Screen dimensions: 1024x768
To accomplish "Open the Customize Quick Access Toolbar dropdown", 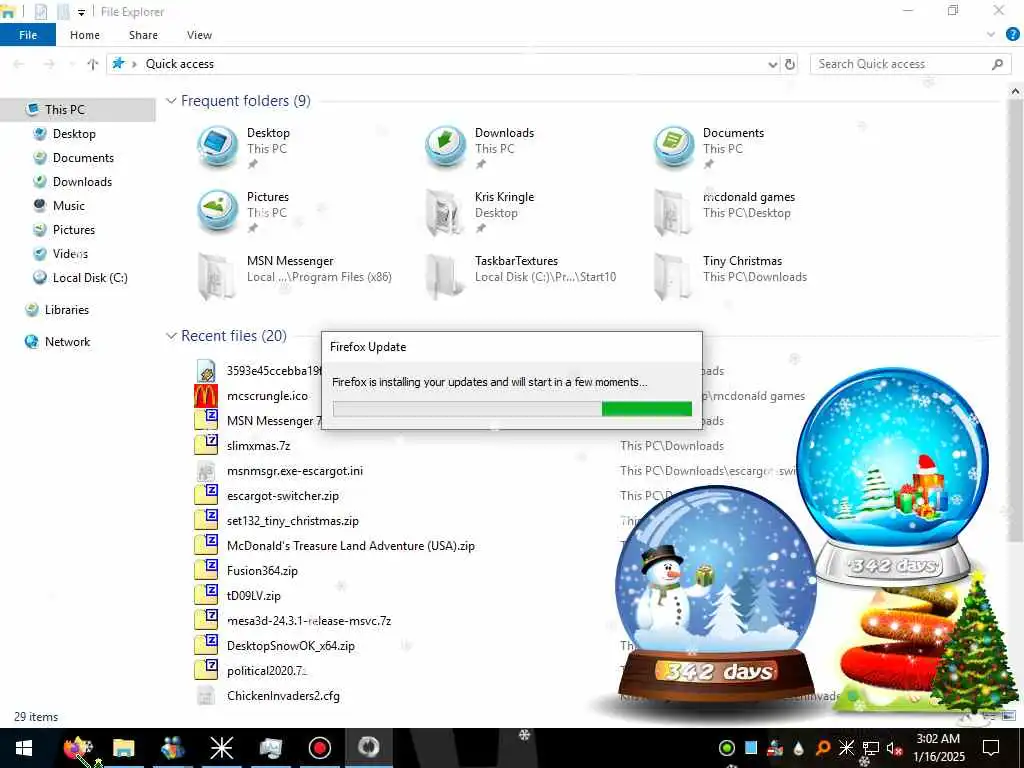I will click(x=81, y=12).
